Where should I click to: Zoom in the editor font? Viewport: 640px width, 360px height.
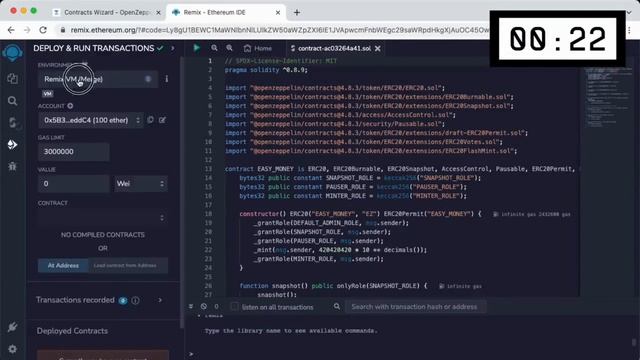pos(229,48)
